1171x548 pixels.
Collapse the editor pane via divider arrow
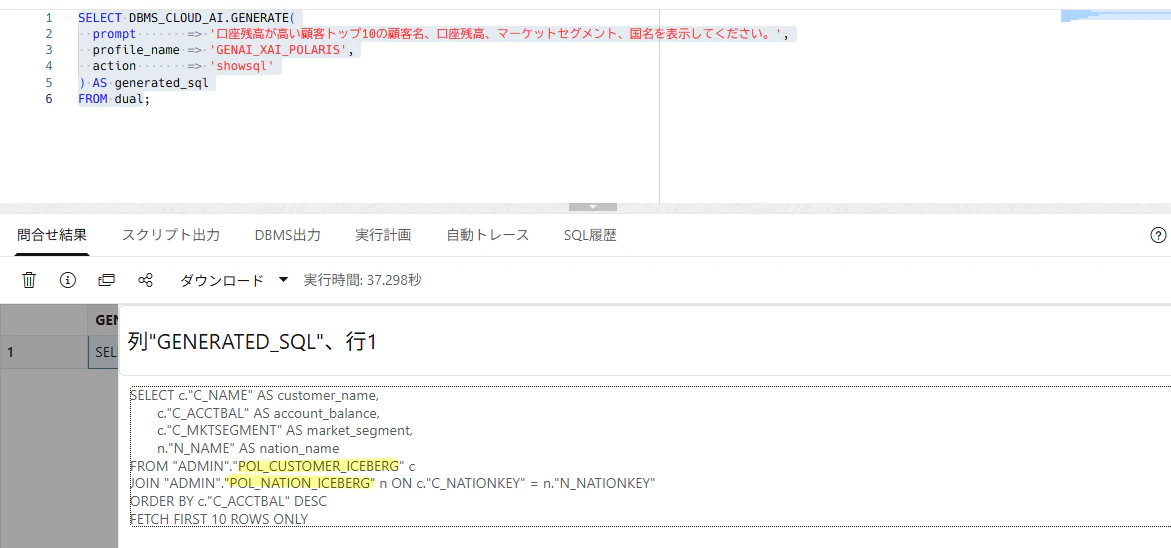[x=593, y=207]
